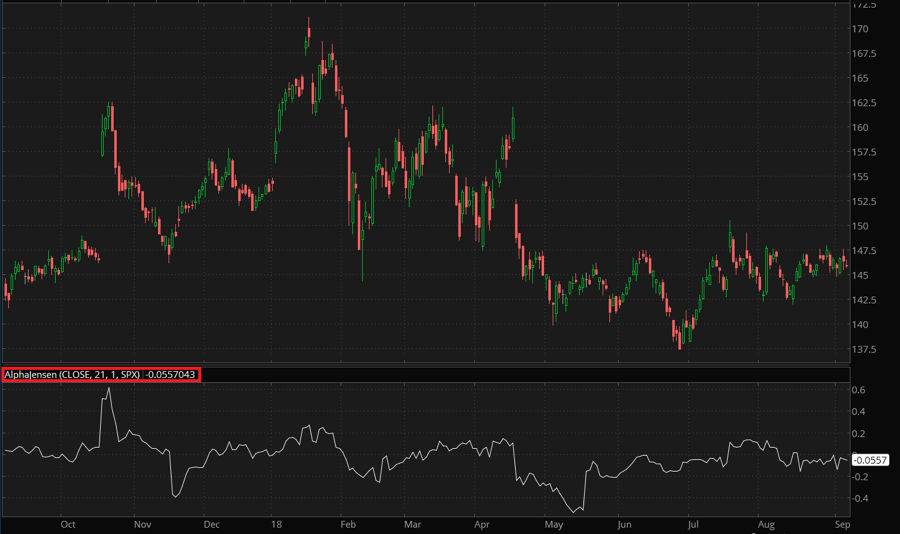Click the Apr label on time axis
900x534 pixels.
point(483,523)
